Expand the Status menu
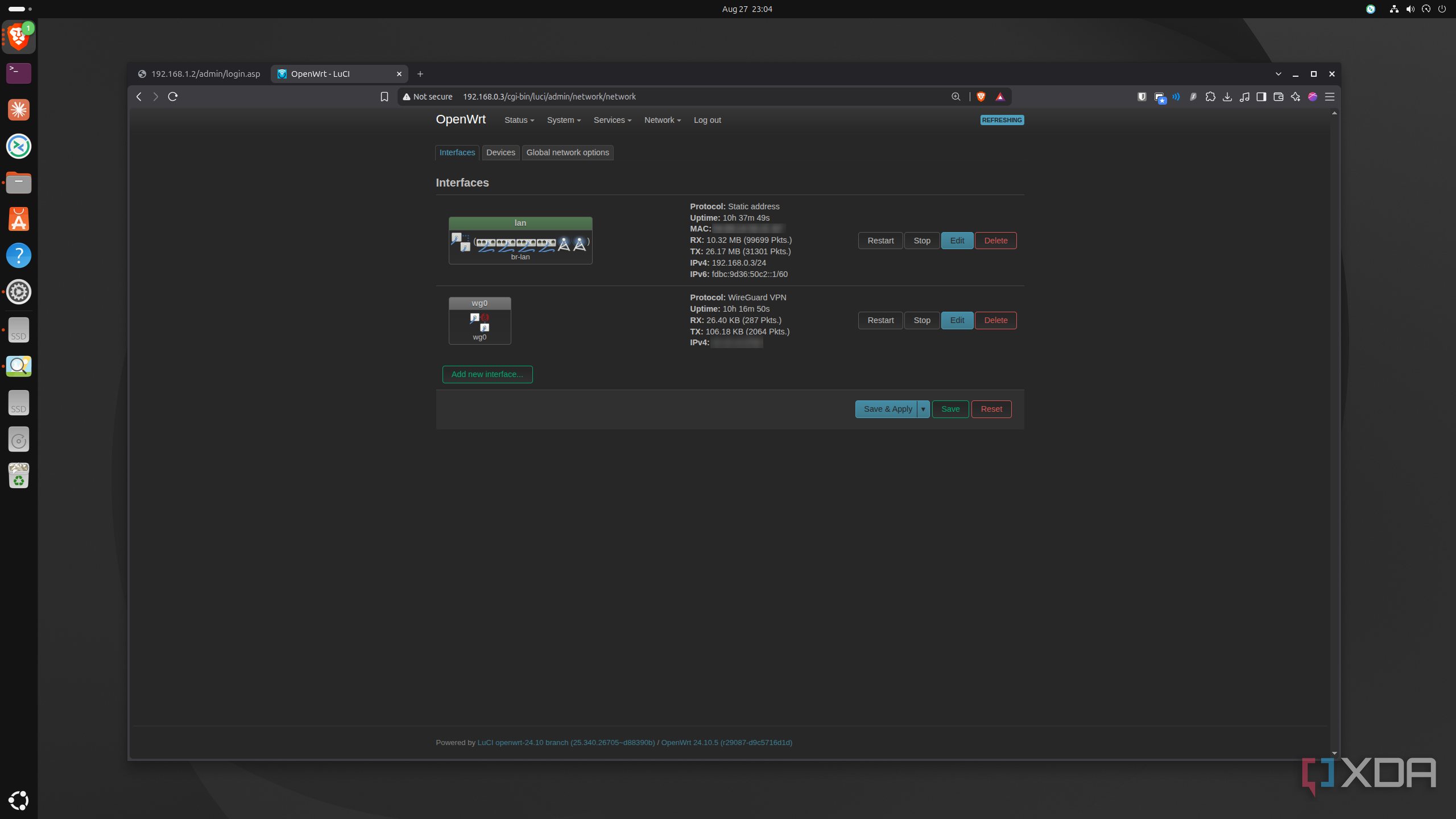The height and width of the screenshot is (819, 1456). click(x=519, y=120)
